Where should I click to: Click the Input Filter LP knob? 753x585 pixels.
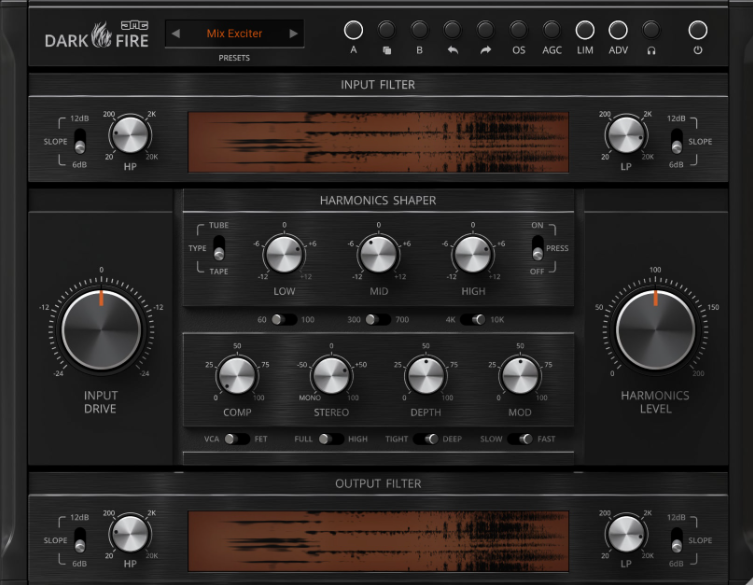click(626, 135)
